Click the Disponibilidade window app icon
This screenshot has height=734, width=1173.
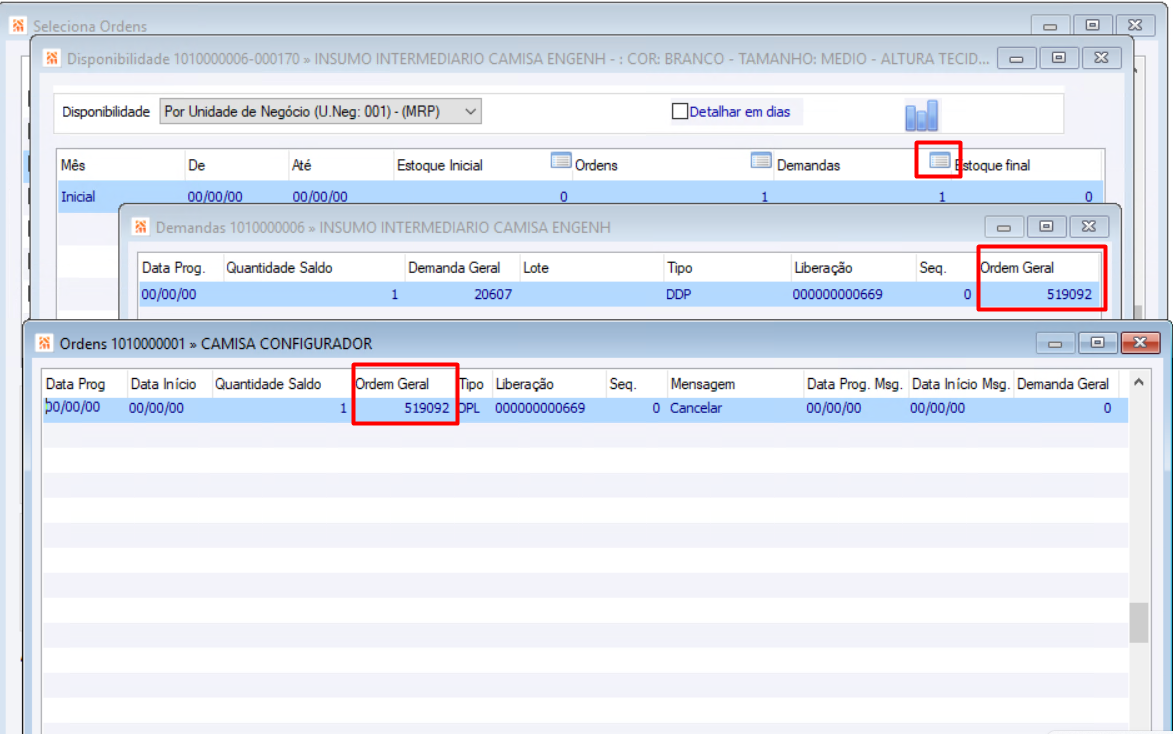52,58
